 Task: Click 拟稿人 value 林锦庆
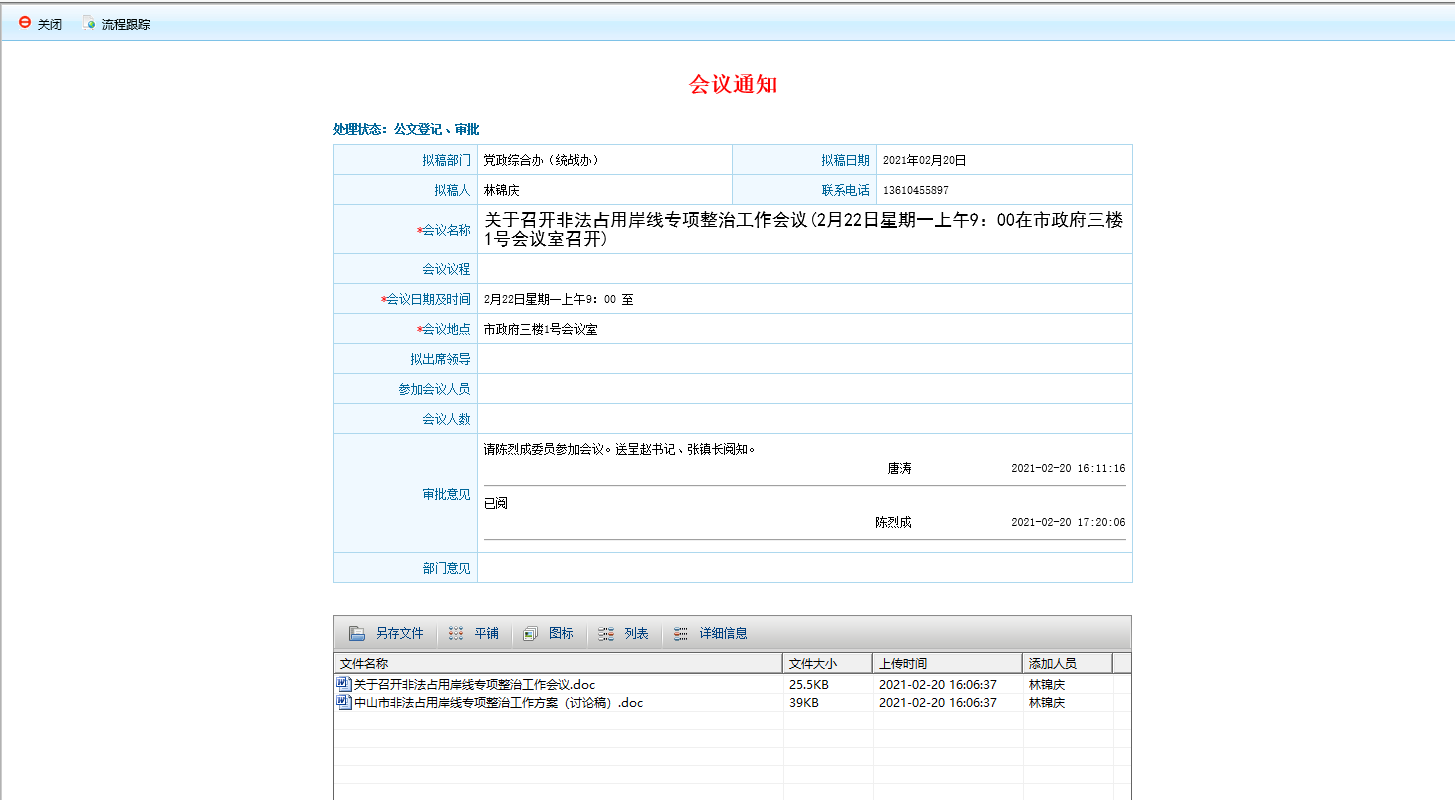point(501,190)
